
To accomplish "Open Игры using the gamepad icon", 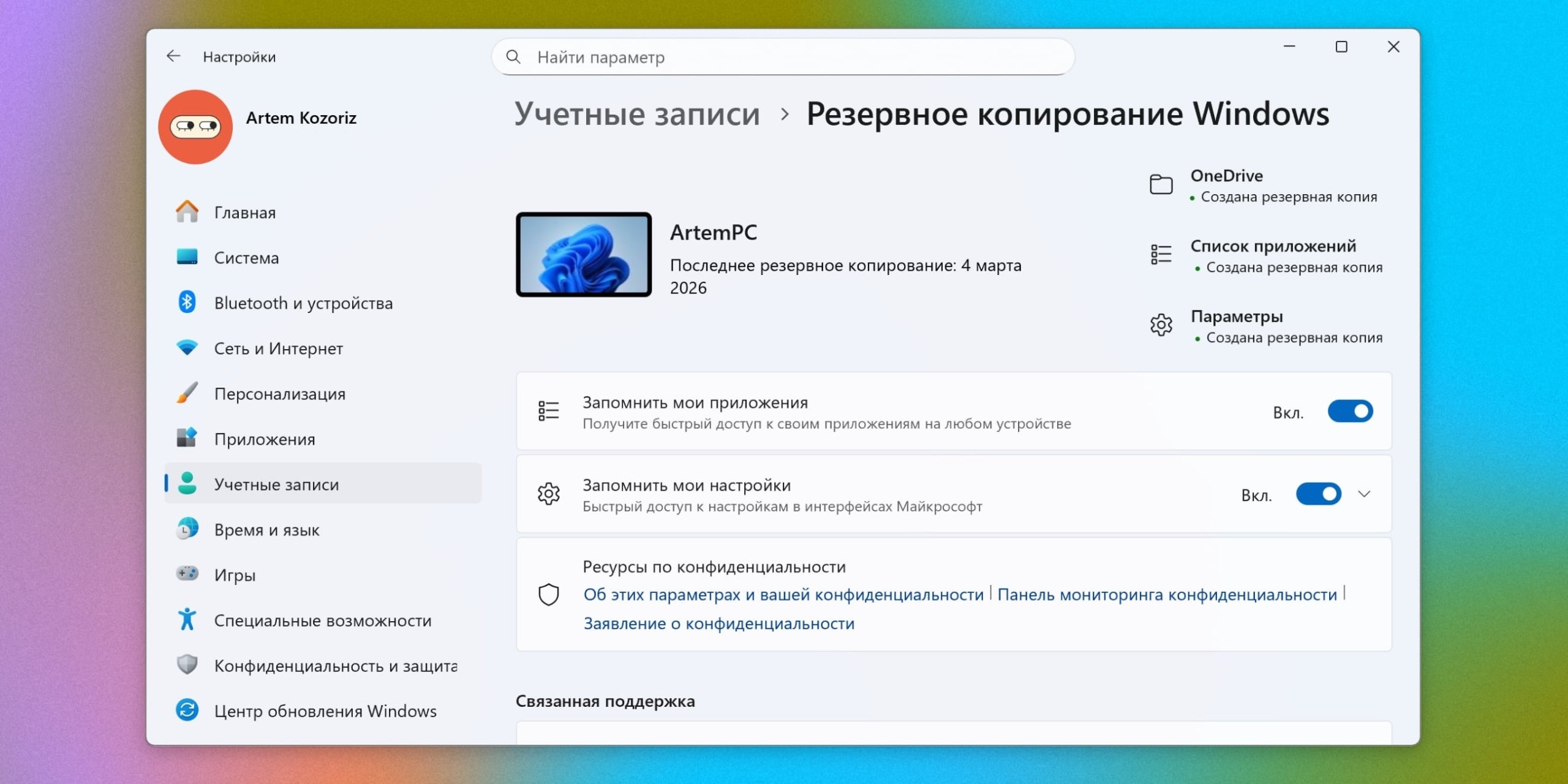I will (x=188, y=575).
